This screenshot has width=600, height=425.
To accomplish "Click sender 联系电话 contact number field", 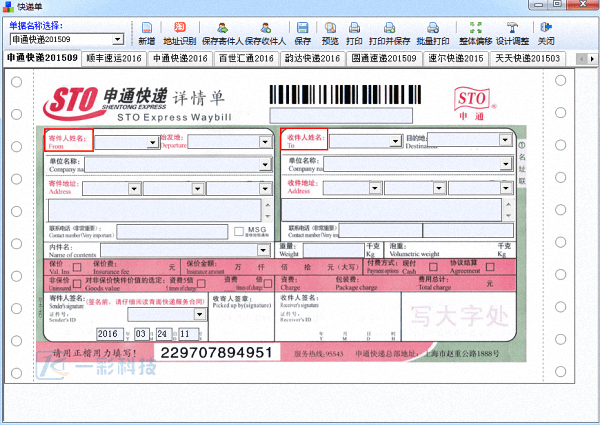I will (172, 232).
